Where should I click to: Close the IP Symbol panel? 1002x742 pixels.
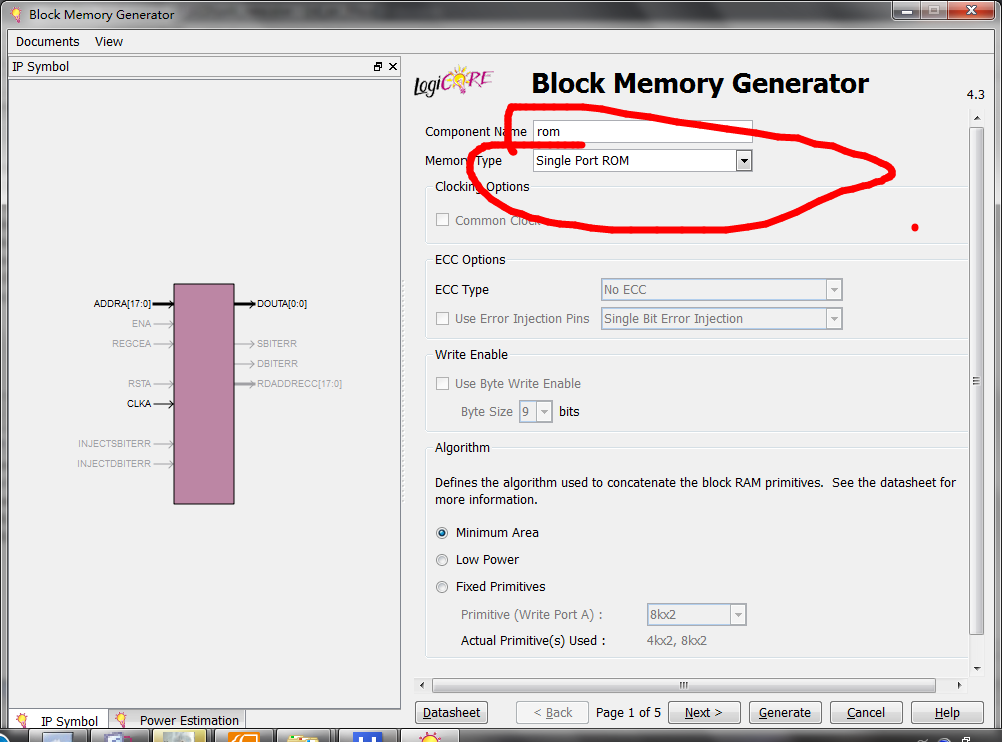pos(393,66)
